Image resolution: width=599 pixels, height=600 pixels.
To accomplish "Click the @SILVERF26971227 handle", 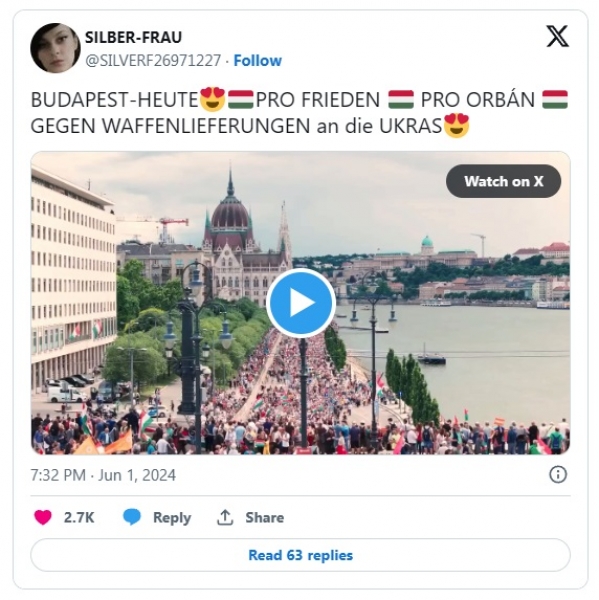I will [x=153, y=60].
